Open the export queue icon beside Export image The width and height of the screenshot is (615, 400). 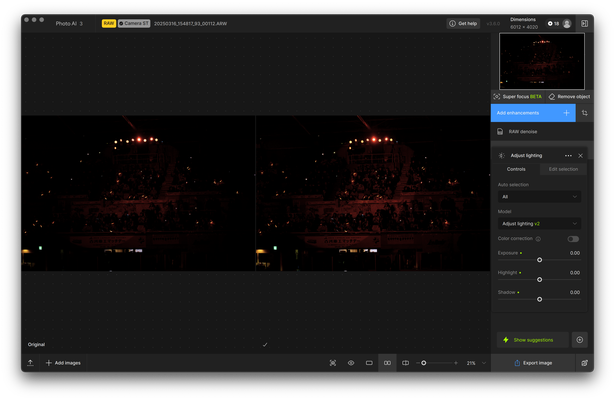coord(584,363)
